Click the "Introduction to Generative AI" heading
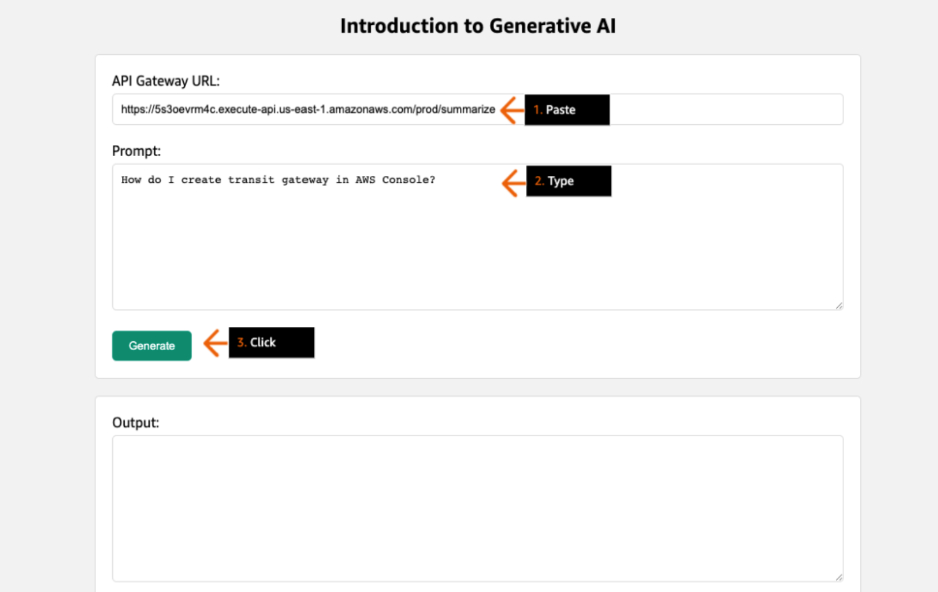This screenshot has width=938, height=592. pos(478,26)
